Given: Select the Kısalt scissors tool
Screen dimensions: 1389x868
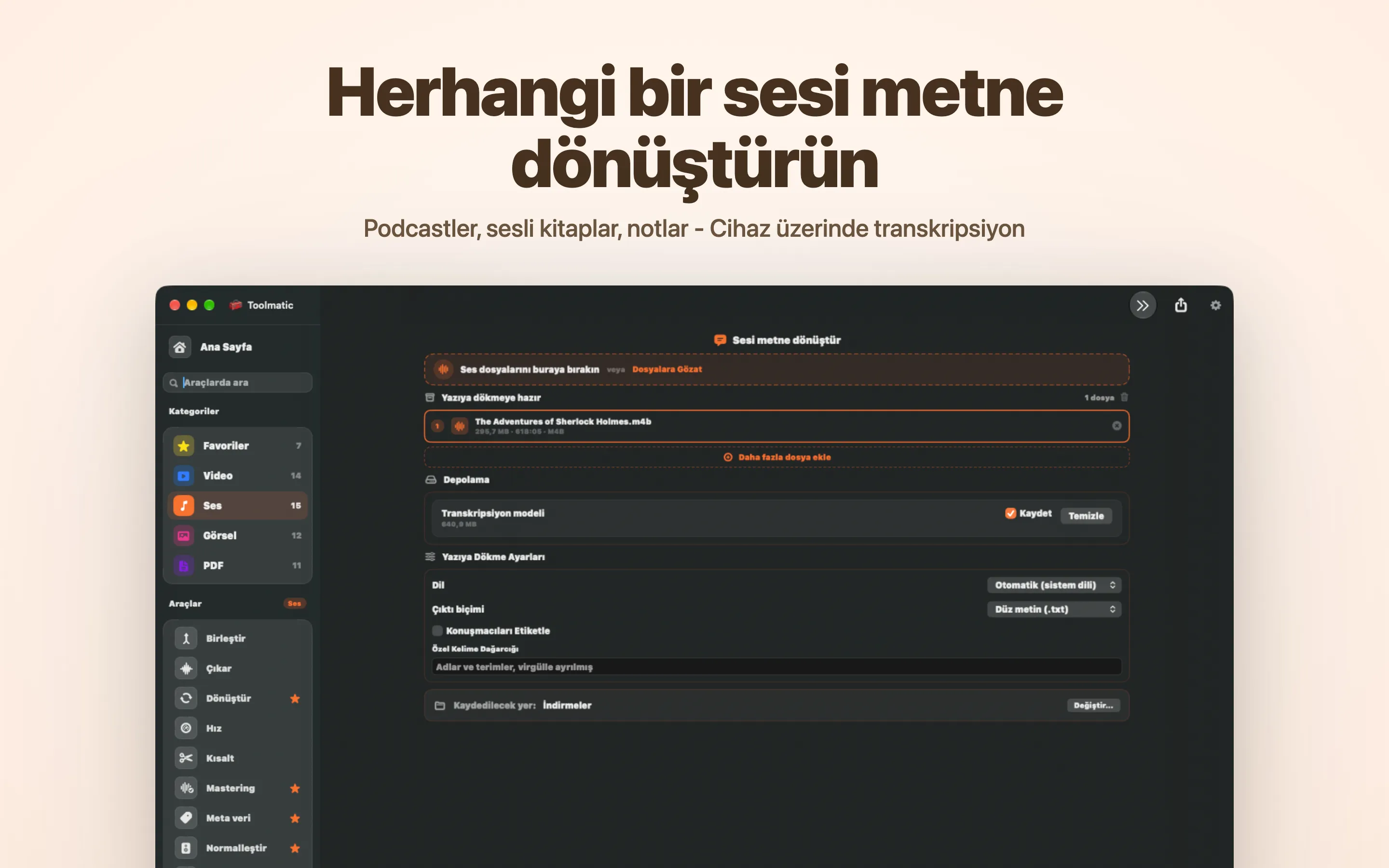Looking at the screenshot, I should (238, 758).
